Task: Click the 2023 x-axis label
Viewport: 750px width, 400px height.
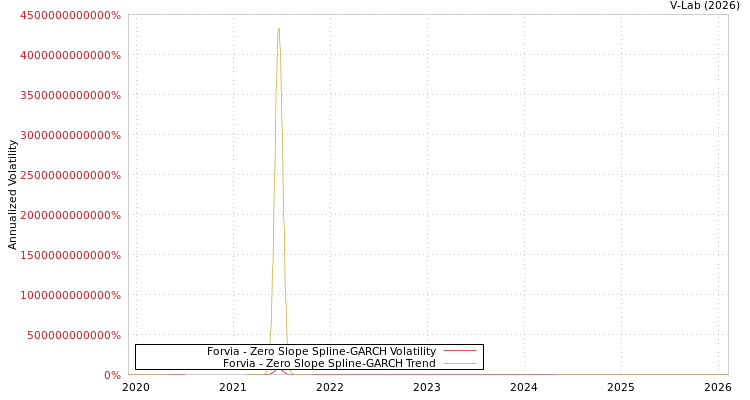Action: (427, 387)
